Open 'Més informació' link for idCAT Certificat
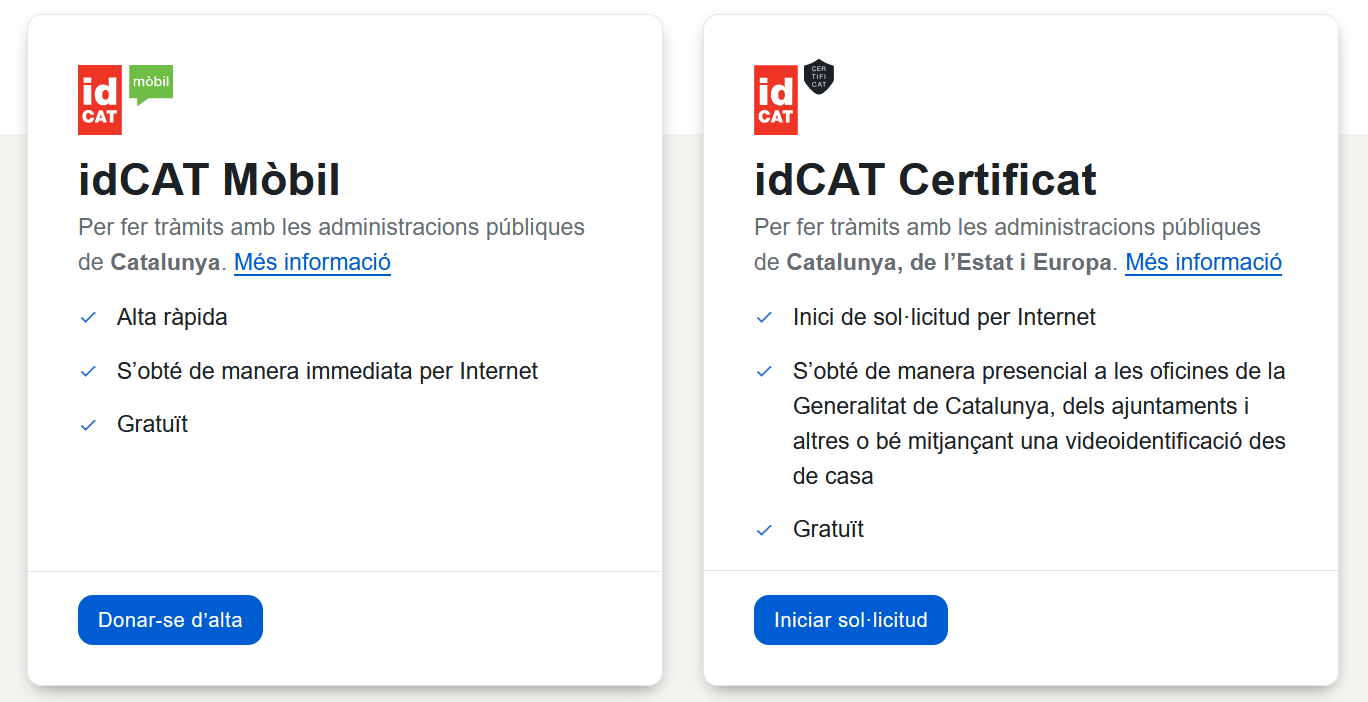Image resolution: width=1368 pixels, height=702 pixels. pos(1203,262)
